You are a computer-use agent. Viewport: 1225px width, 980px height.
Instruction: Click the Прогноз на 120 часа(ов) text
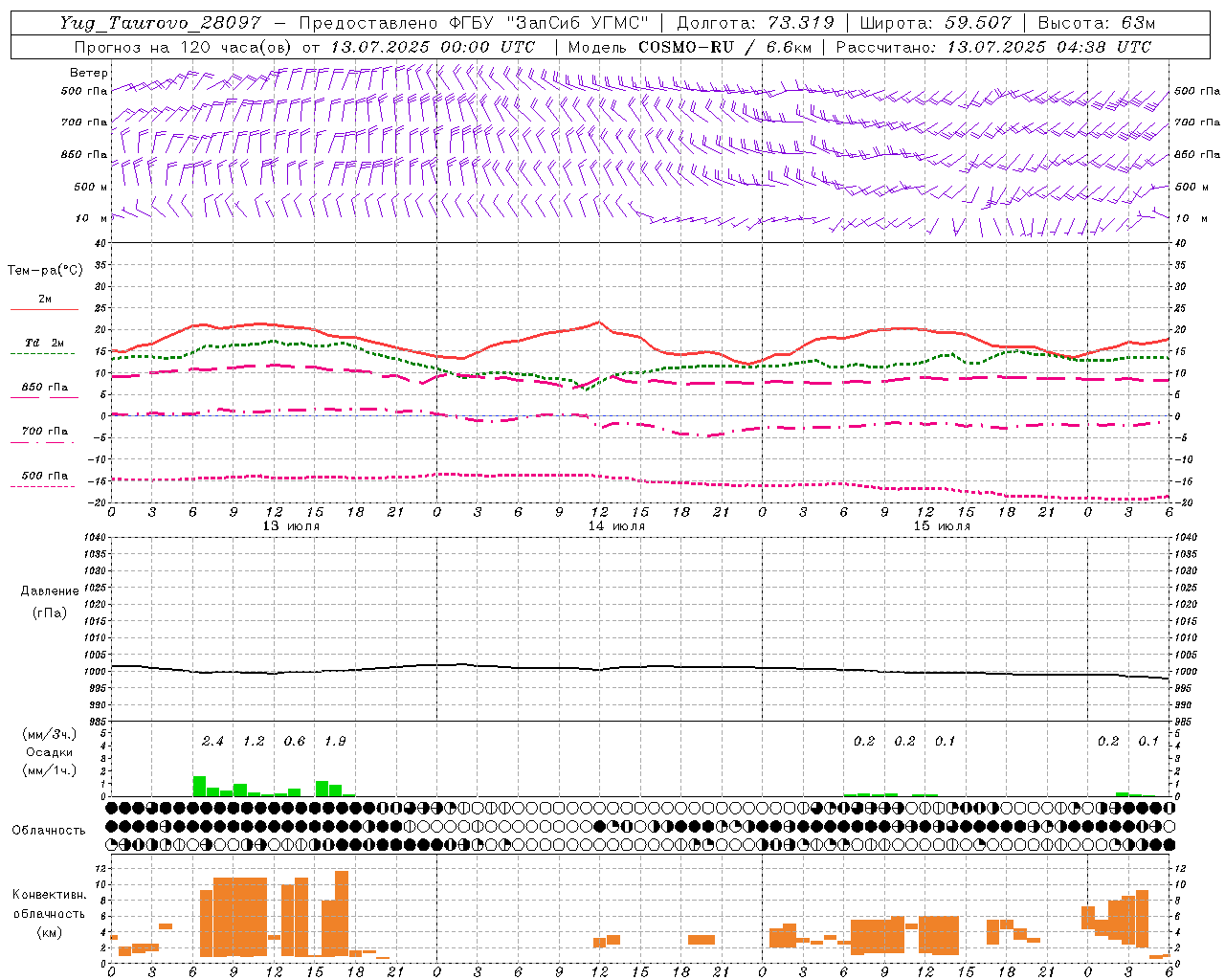click(x=185, y=47)
